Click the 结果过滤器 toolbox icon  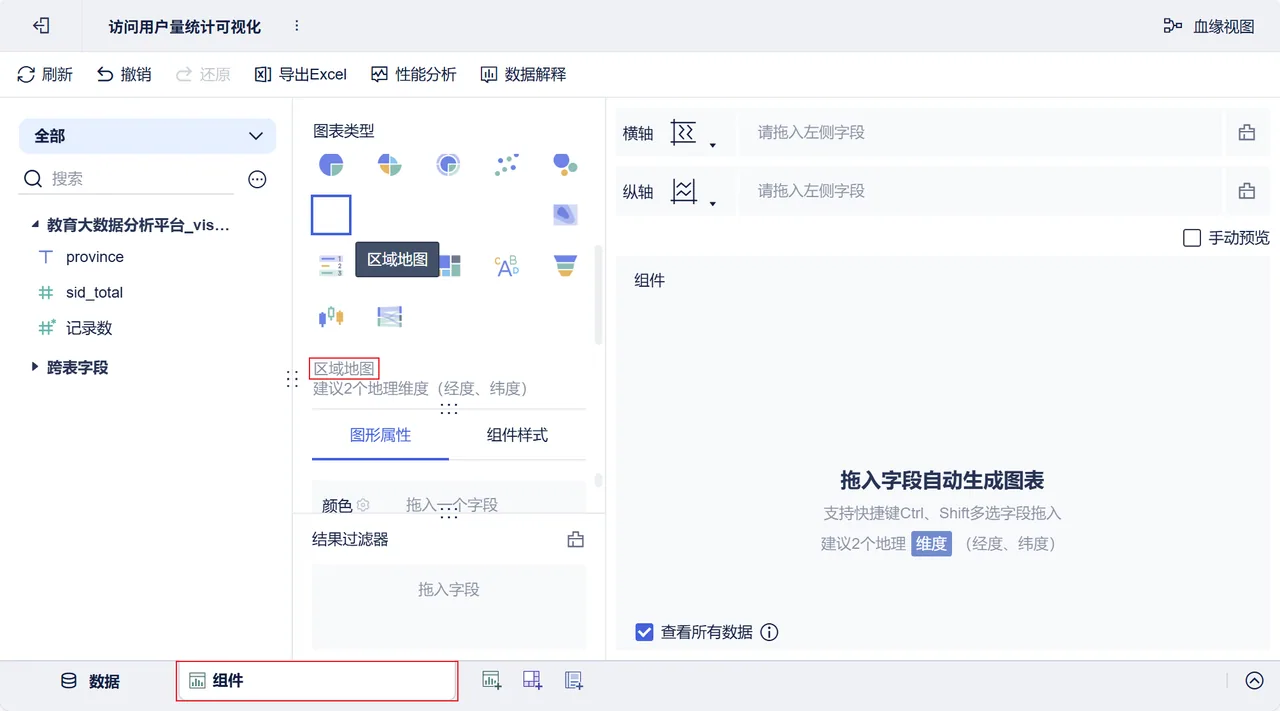tap(576, 540)
